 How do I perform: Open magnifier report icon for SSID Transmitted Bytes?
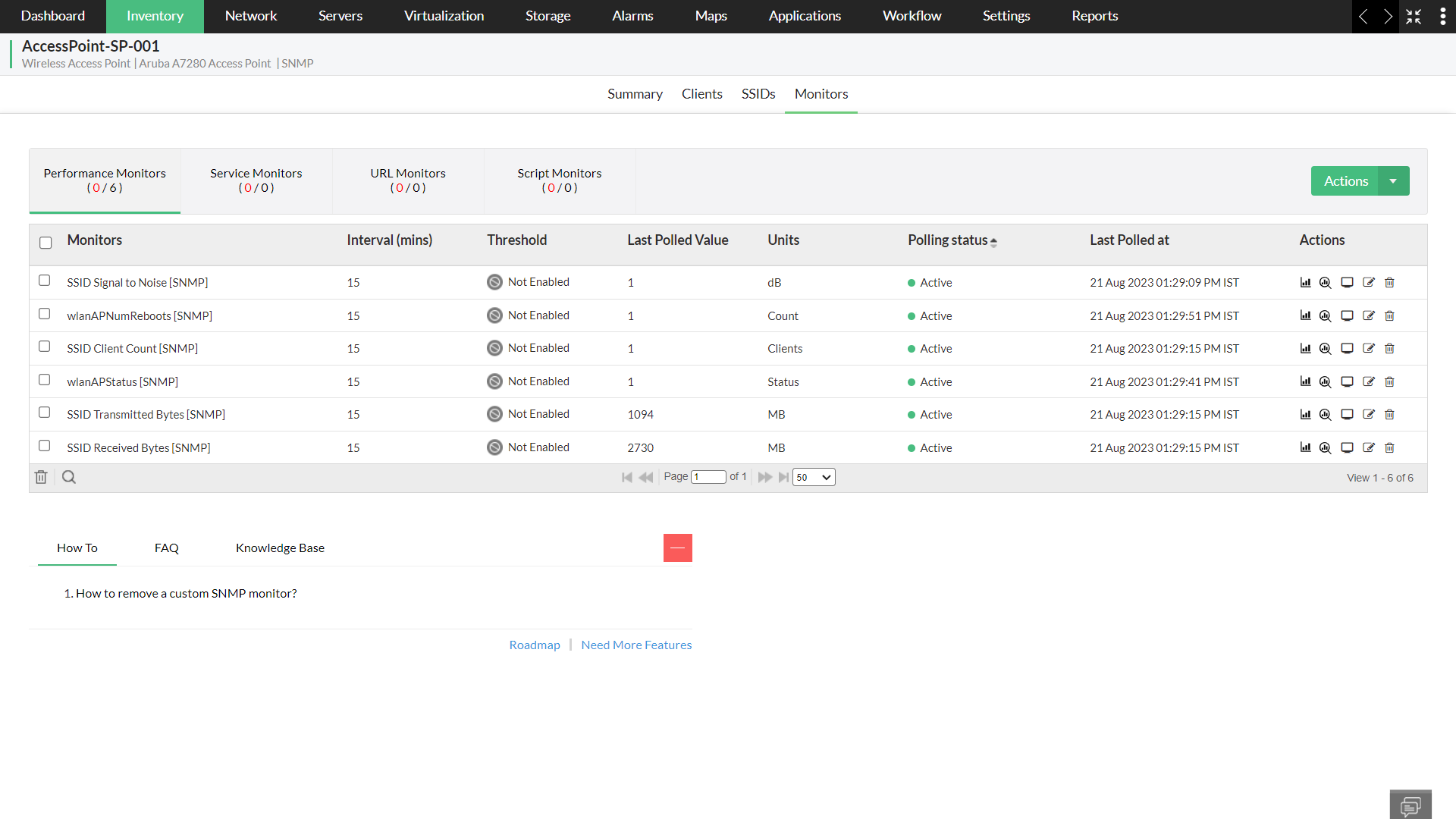coord(1325,414)
